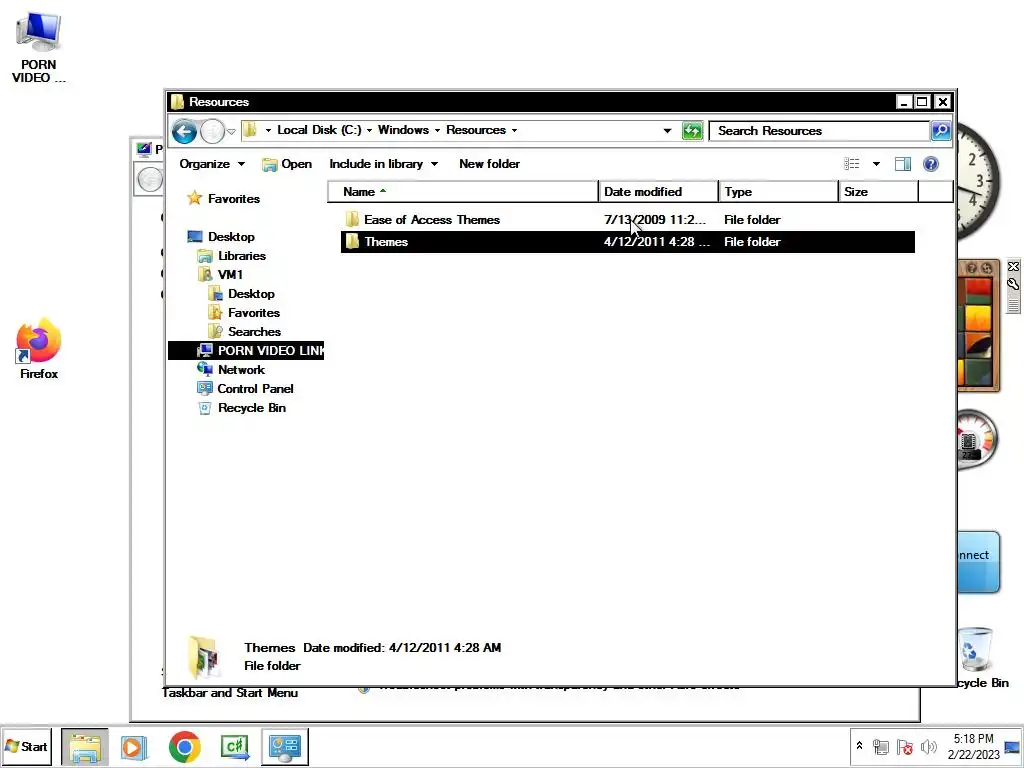Open the Control Panel taskbar icon
The height and width of the screenshot is (768, 1024).
coord(285,746)
